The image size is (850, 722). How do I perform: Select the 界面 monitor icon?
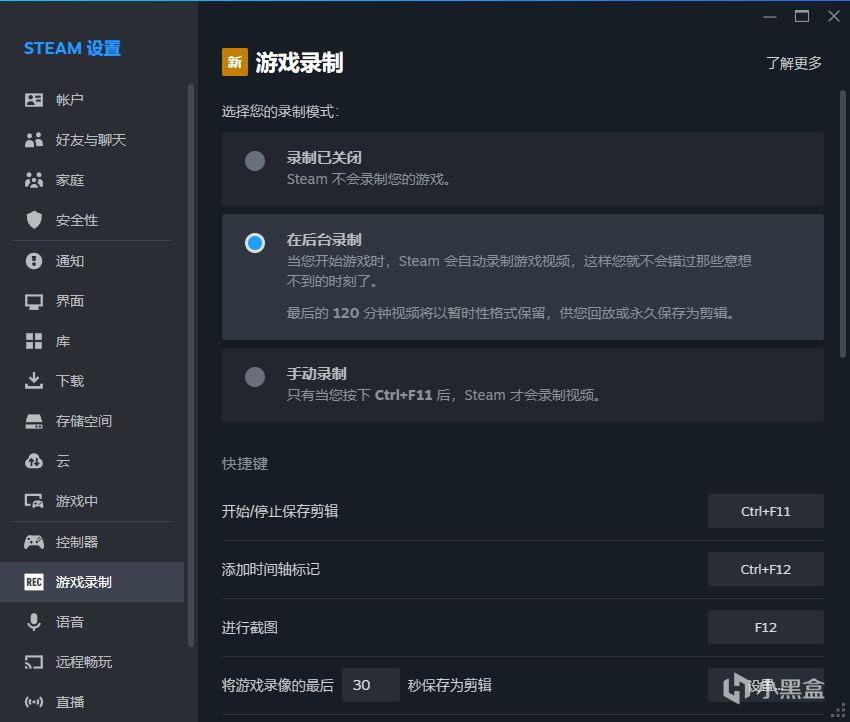click(x=34, y=301)
